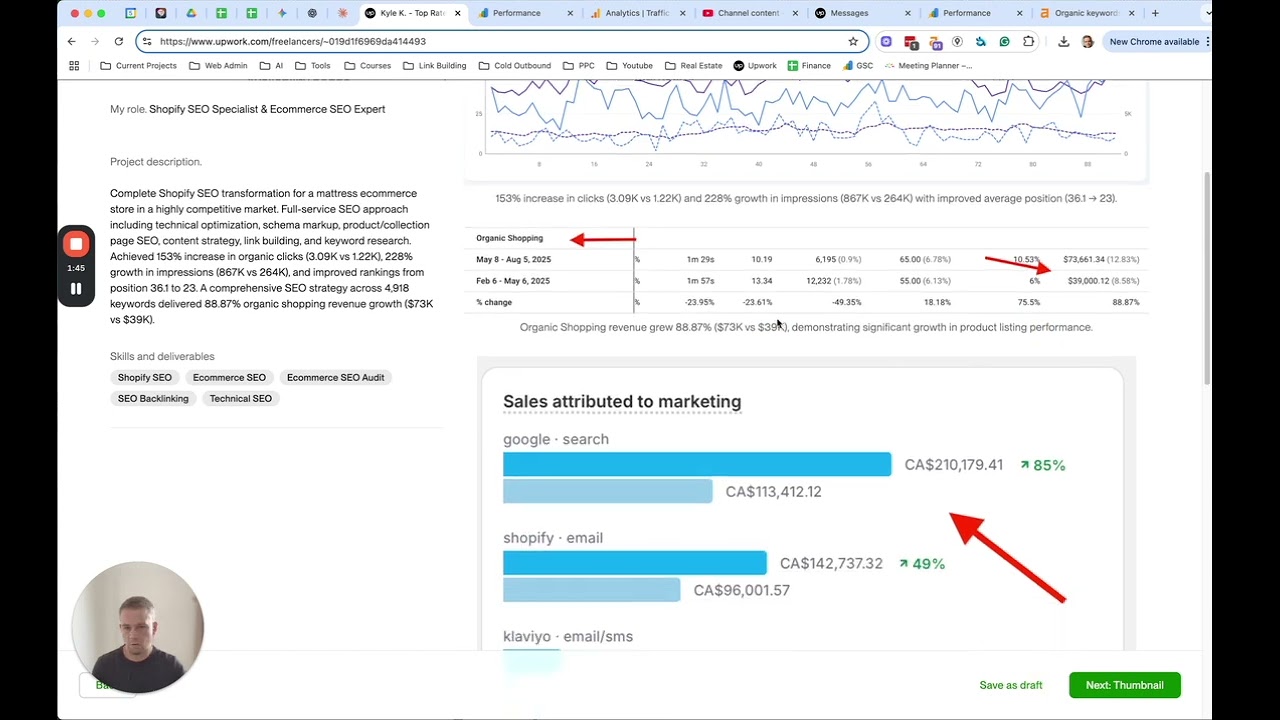Screen dimensions: 1280x720
Task: Stop the screen recording
Action: click(x=76, y=244)
